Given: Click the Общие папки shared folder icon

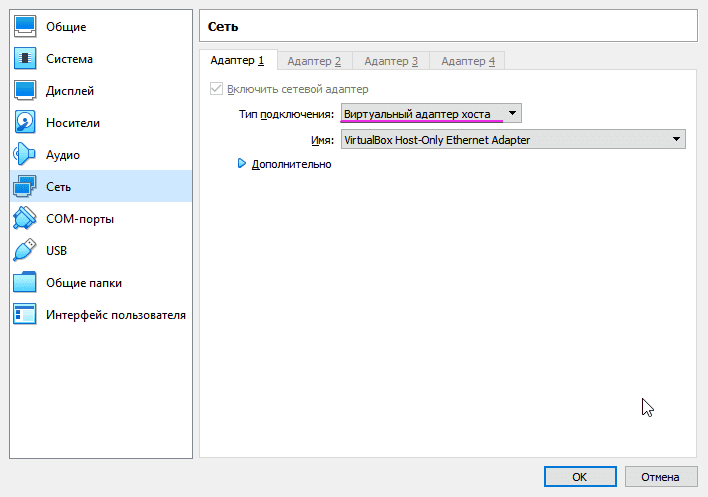Looking at the screenshot, I should [25, 283].
